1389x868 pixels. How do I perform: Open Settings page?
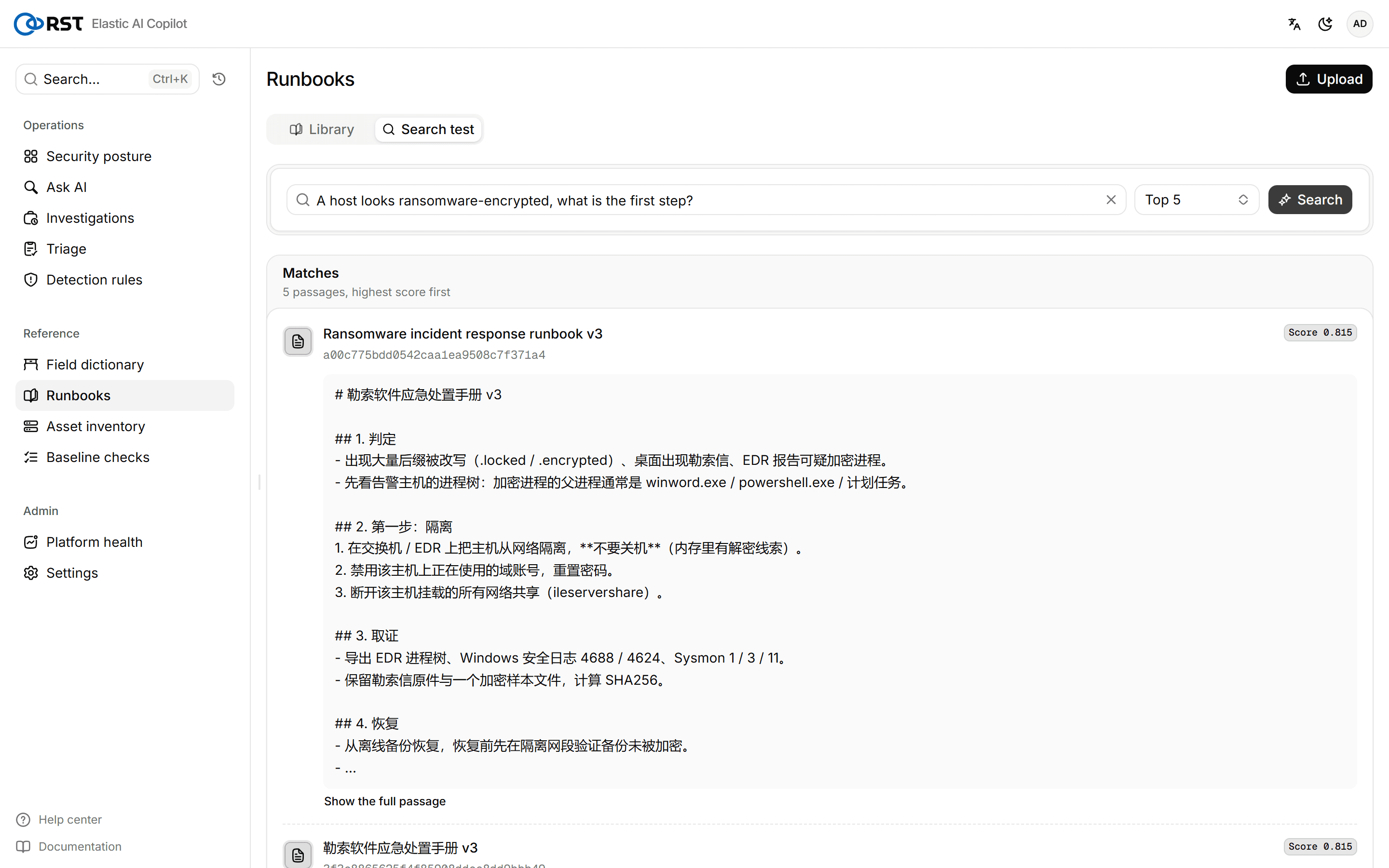pyautogui.click(x=124, y=573)
